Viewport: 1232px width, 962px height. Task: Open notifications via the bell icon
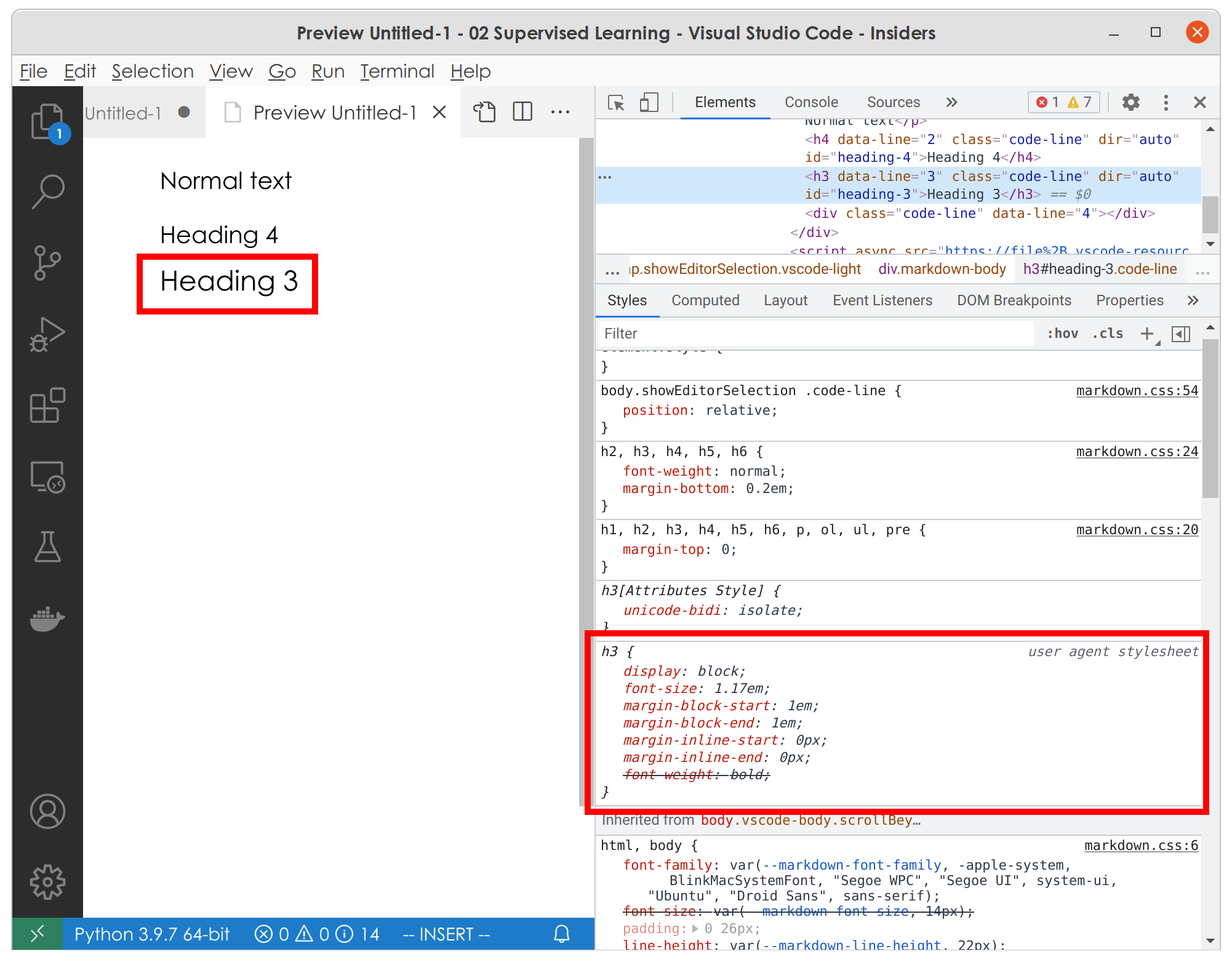point(561,934)
